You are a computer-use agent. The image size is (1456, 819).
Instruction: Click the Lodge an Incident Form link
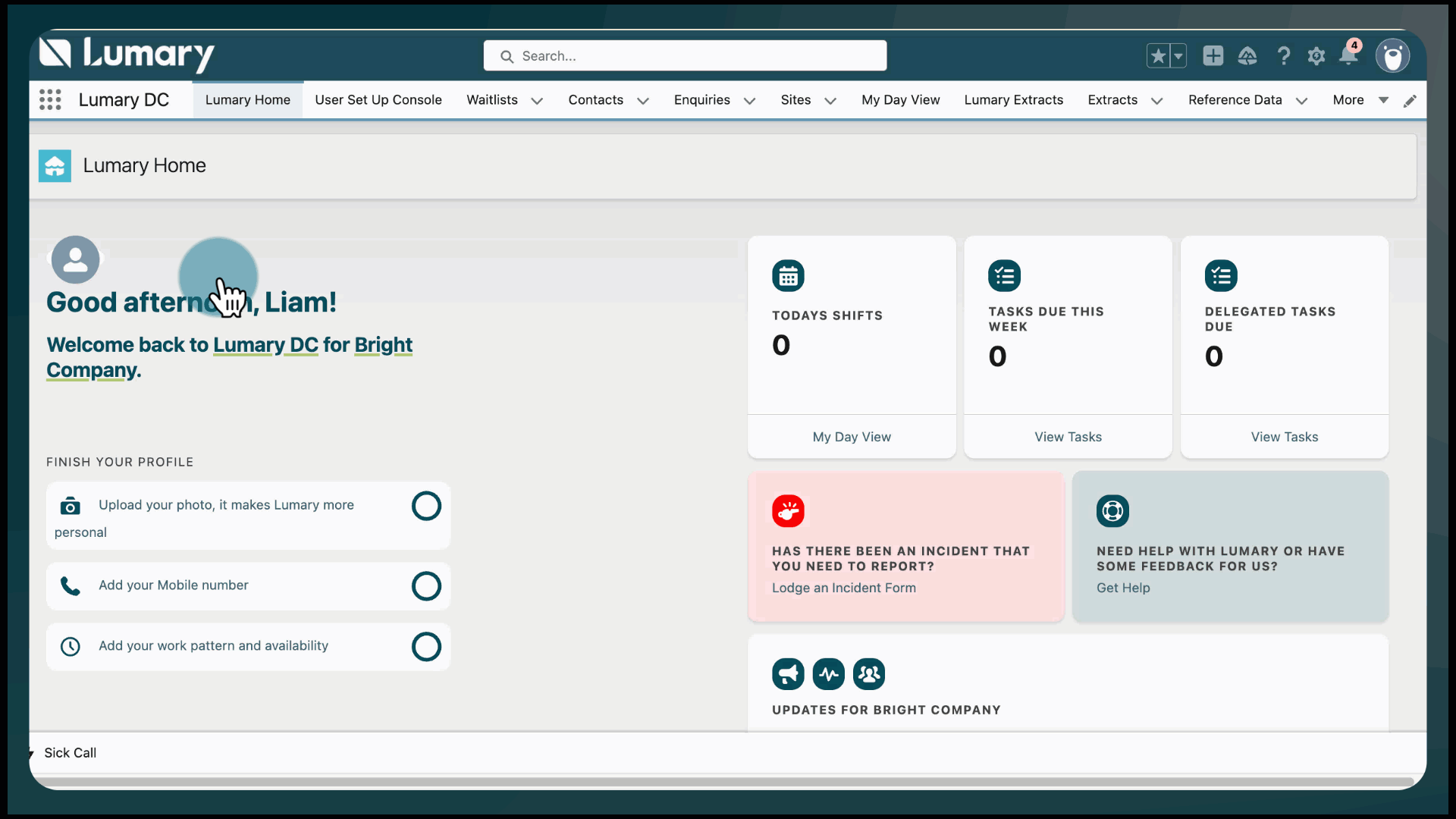click(x=844, y=588)
